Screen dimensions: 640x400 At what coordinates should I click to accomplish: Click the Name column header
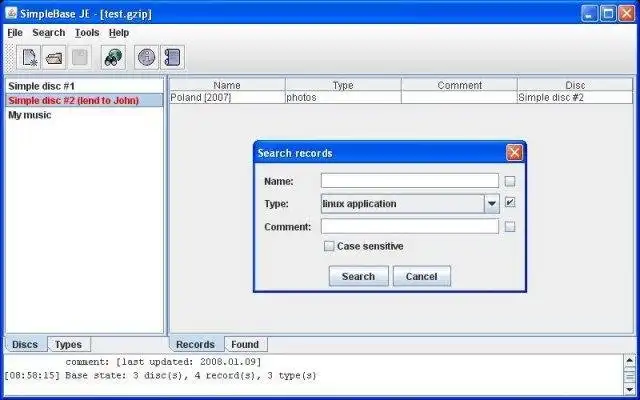[227, 85]
